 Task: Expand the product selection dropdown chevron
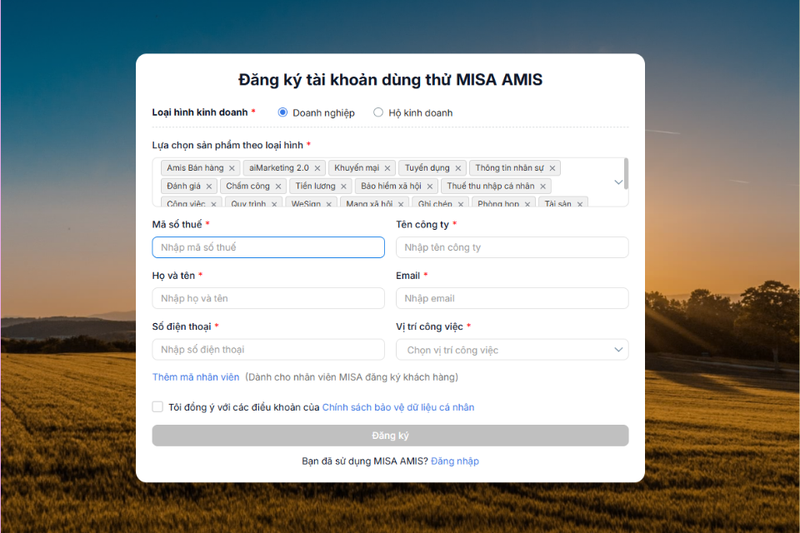pos(618,182)
